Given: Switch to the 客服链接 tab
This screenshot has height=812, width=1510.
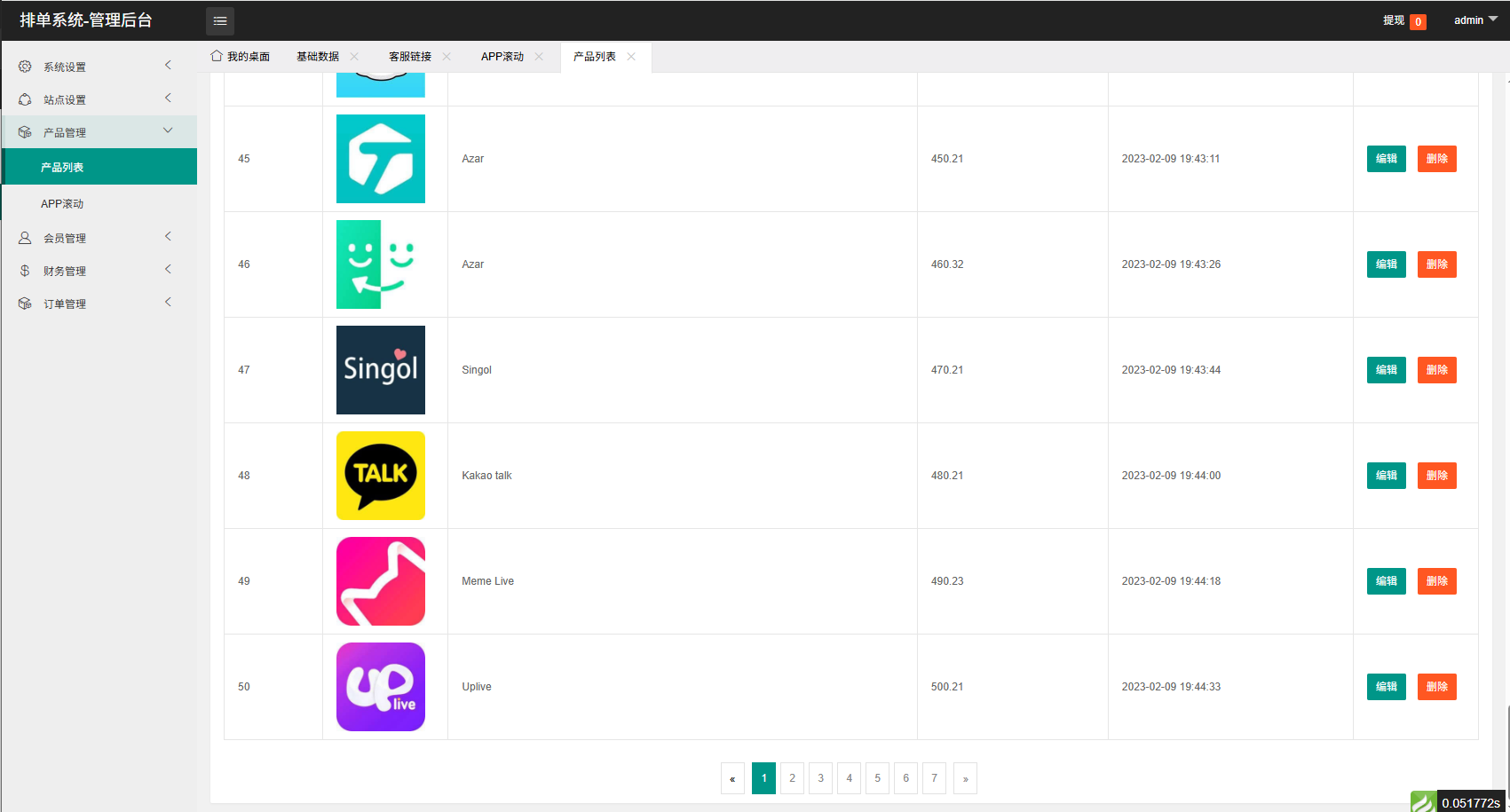Looking at the screenshot, I should point(409,57).
